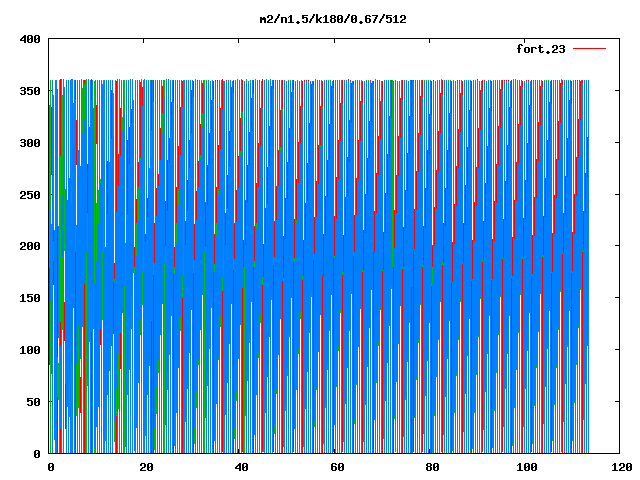Click the plot title m2/n1.5/k180/0.67/512
The height and width of the screenshot is (480, 640).
point(333,19)
